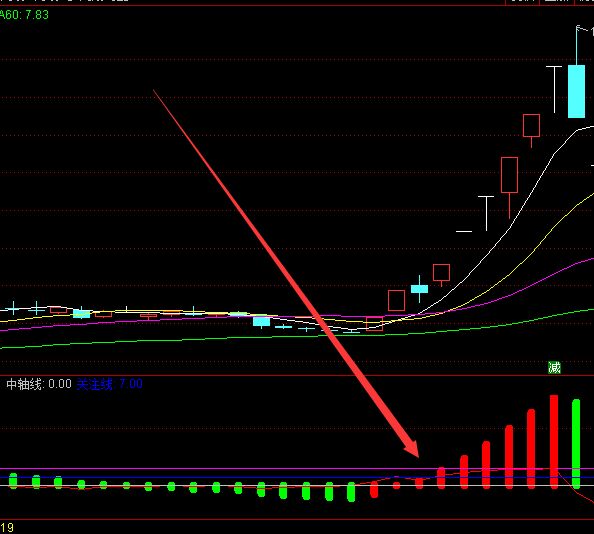
Task: Select the cyan candle with long wick
Action: 419,289
